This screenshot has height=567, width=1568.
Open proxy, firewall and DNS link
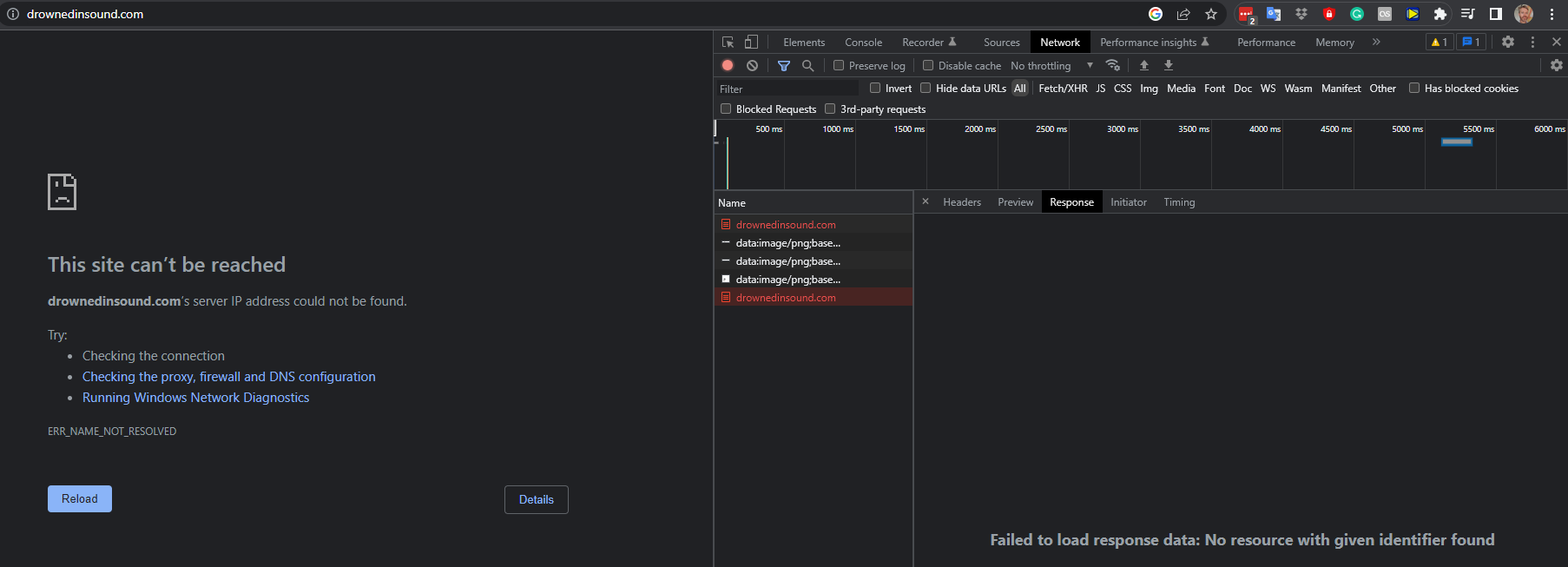click(x=229, y=376)
